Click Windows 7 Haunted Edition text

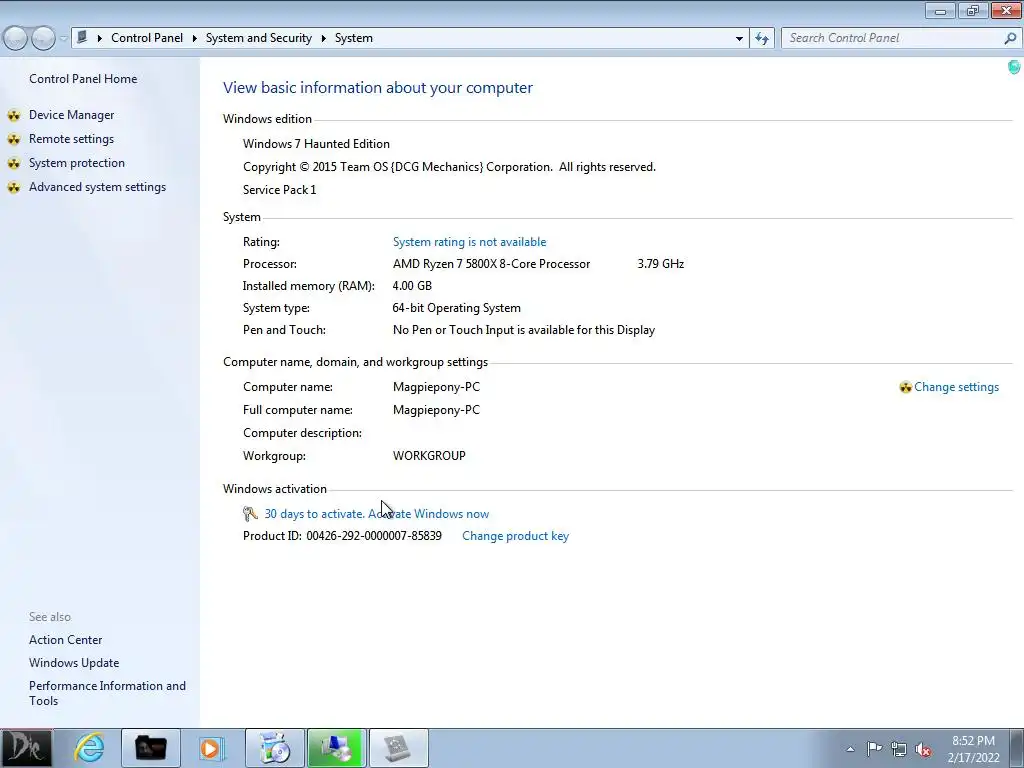click(x=316, y=144)
